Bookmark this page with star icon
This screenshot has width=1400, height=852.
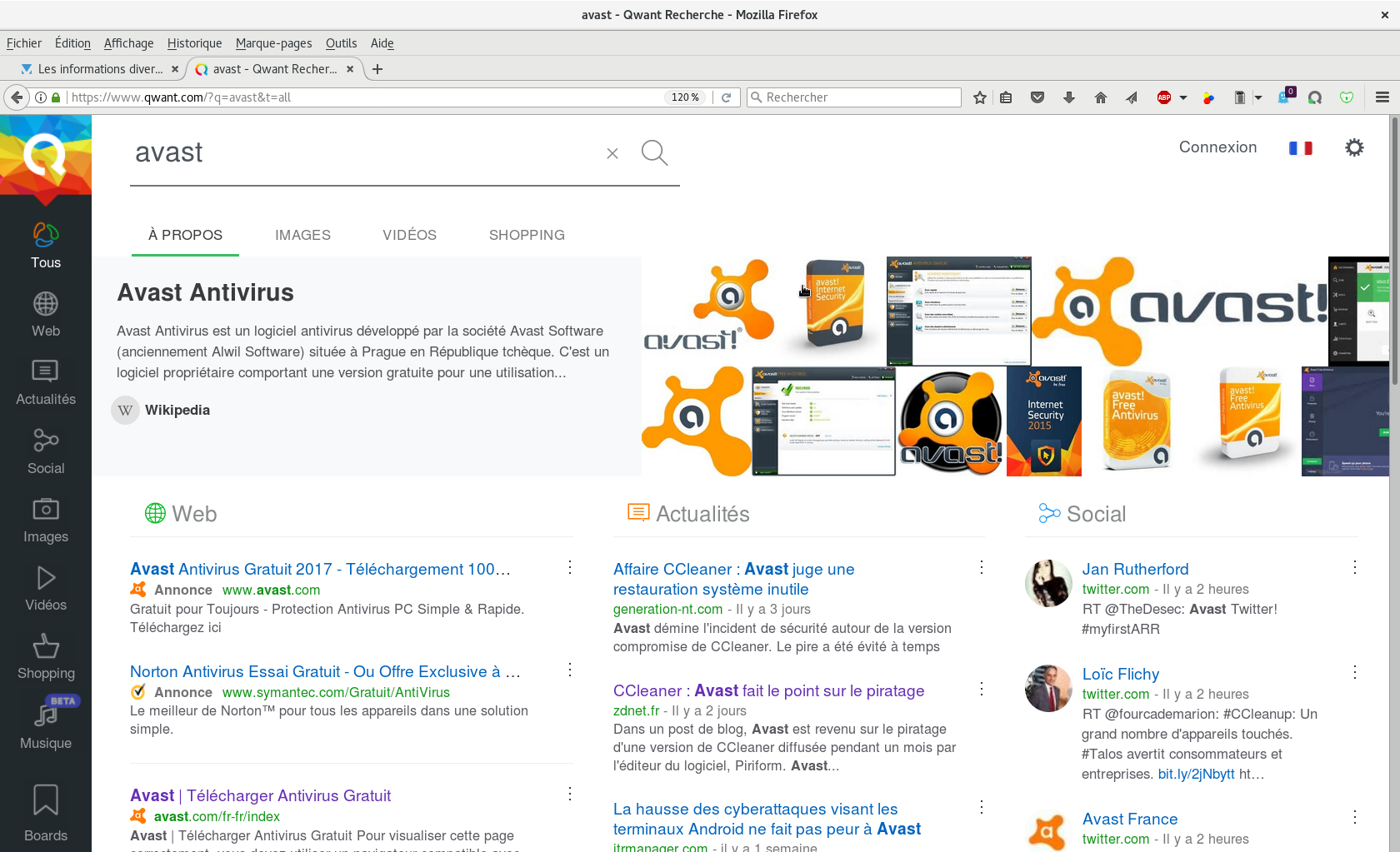click(980, 97)
